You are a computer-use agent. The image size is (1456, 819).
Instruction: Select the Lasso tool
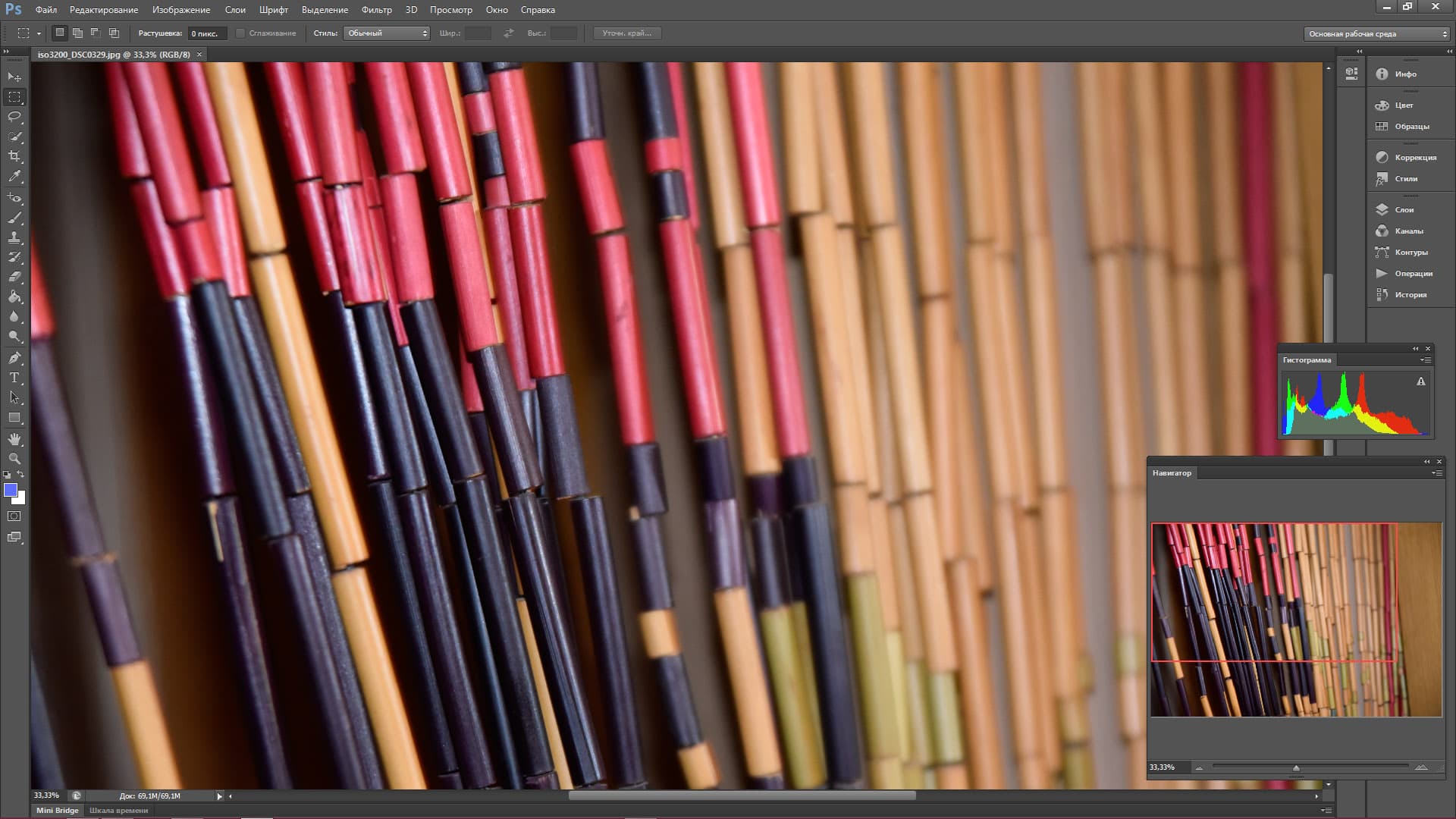point(14,117)
